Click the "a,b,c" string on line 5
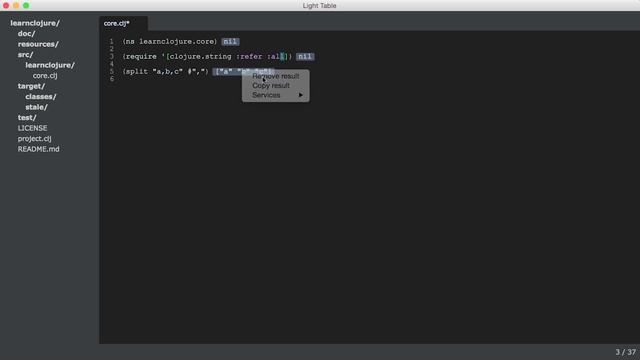 (167, 71)
